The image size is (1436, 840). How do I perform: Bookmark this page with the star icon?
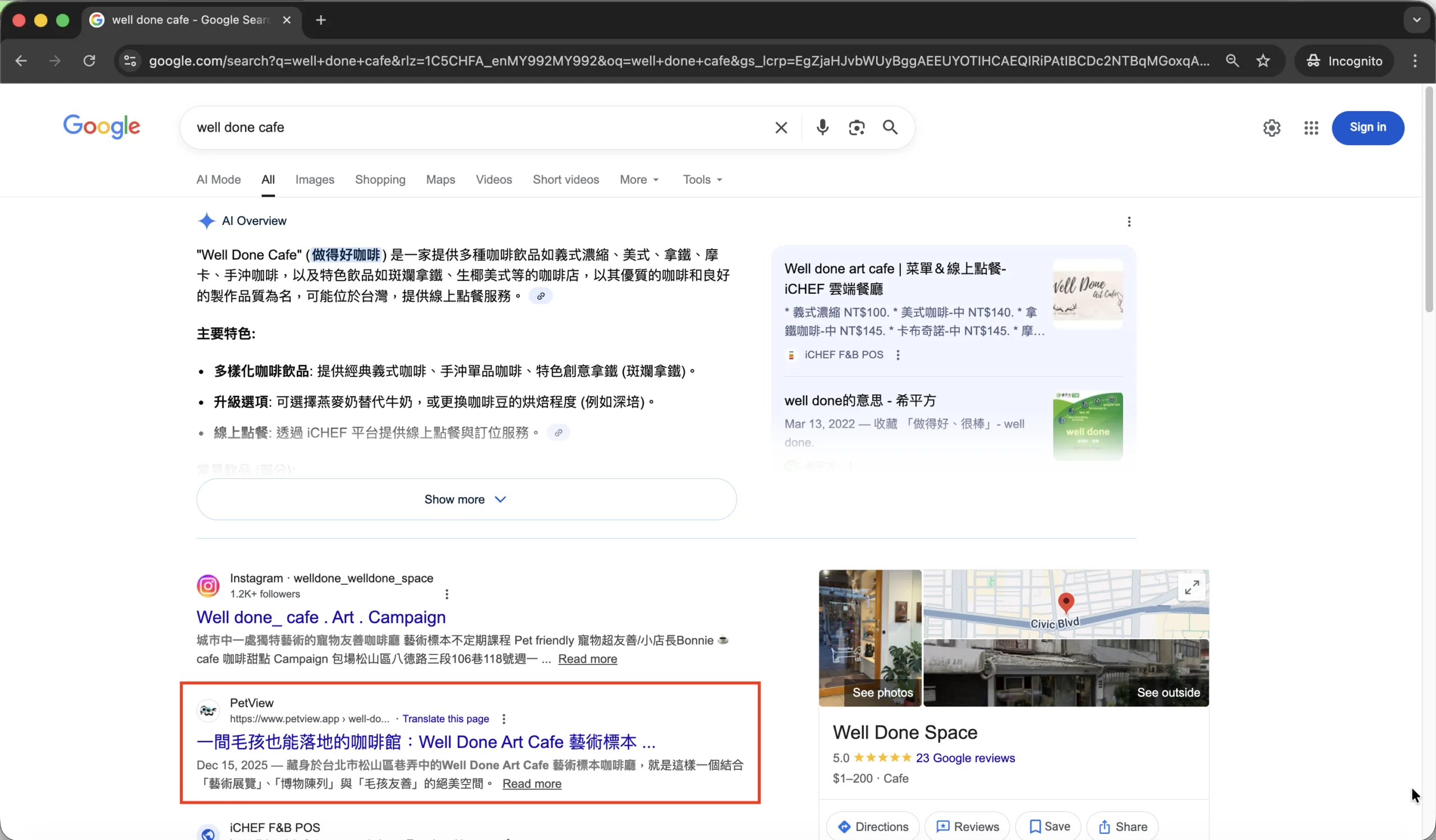coord(1263,61)
